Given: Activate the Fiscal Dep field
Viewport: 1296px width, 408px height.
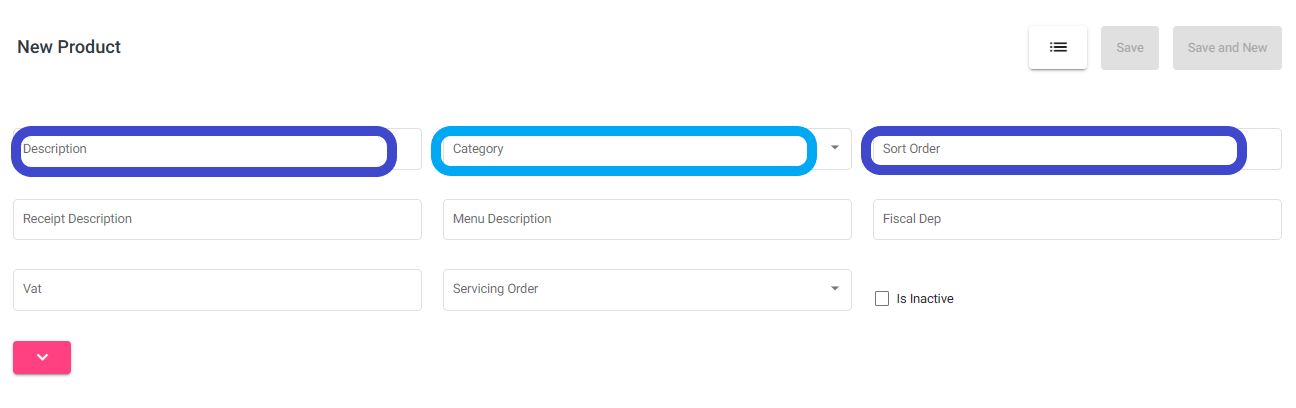Looking at the screenshot, I should point(1077,219).
